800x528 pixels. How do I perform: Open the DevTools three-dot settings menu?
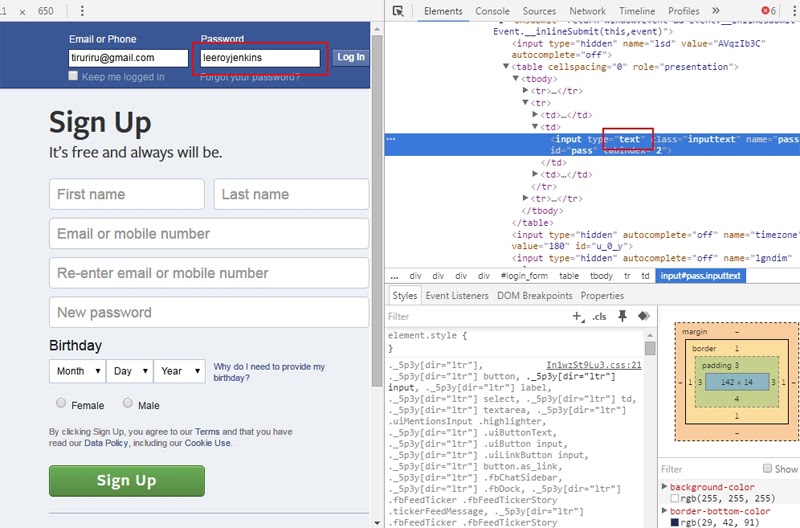tap(792, 11)
